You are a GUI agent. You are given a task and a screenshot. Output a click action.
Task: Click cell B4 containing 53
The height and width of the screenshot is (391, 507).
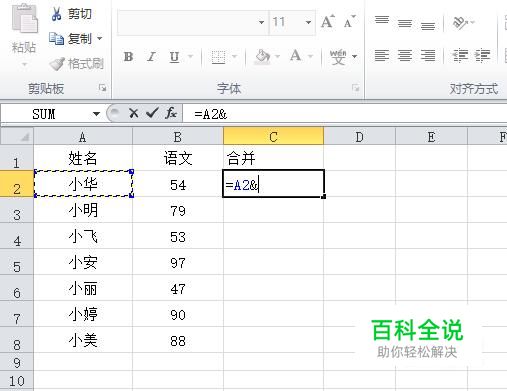pos(178,236)
